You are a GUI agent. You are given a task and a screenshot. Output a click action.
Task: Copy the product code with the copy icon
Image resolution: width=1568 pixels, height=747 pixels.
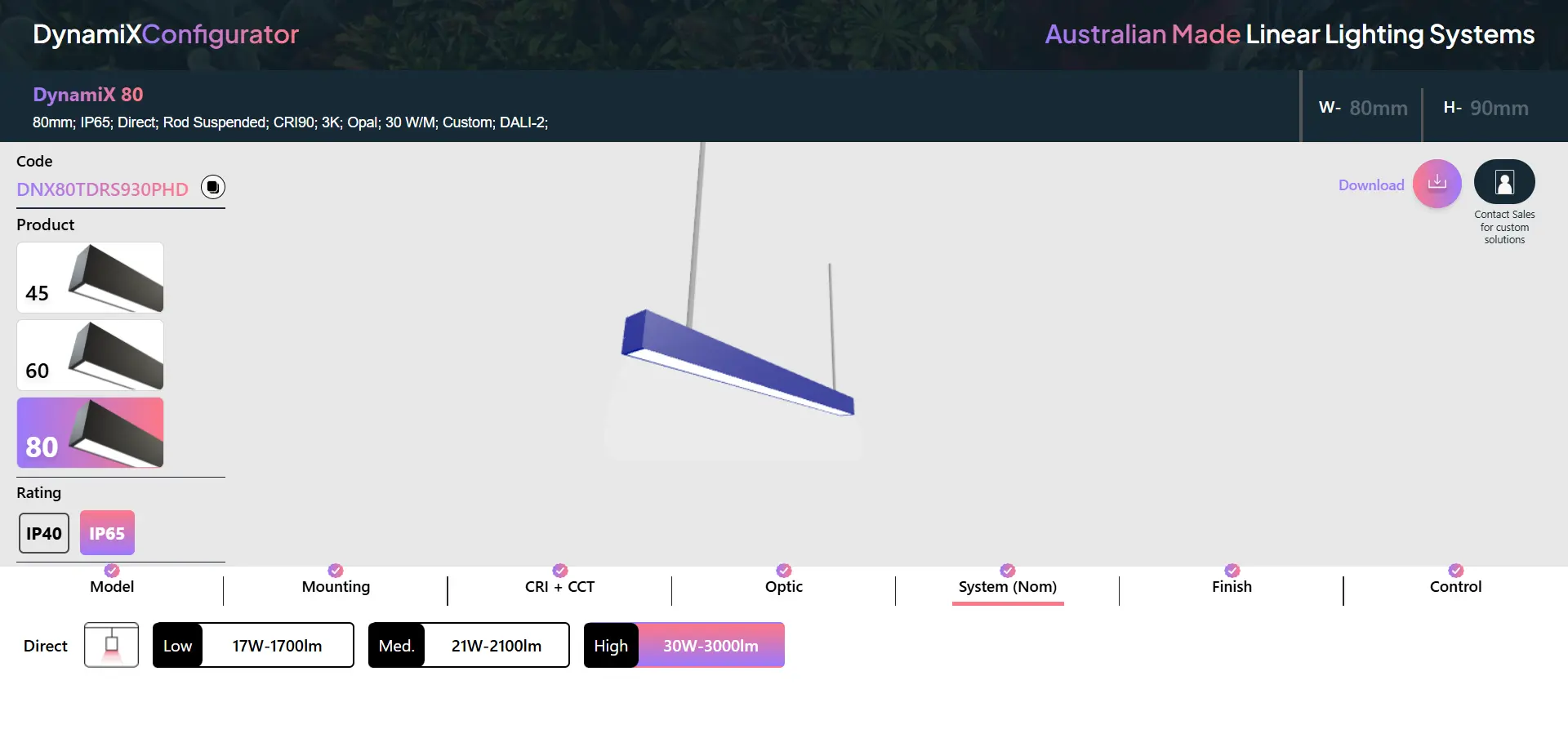(213, 187)
